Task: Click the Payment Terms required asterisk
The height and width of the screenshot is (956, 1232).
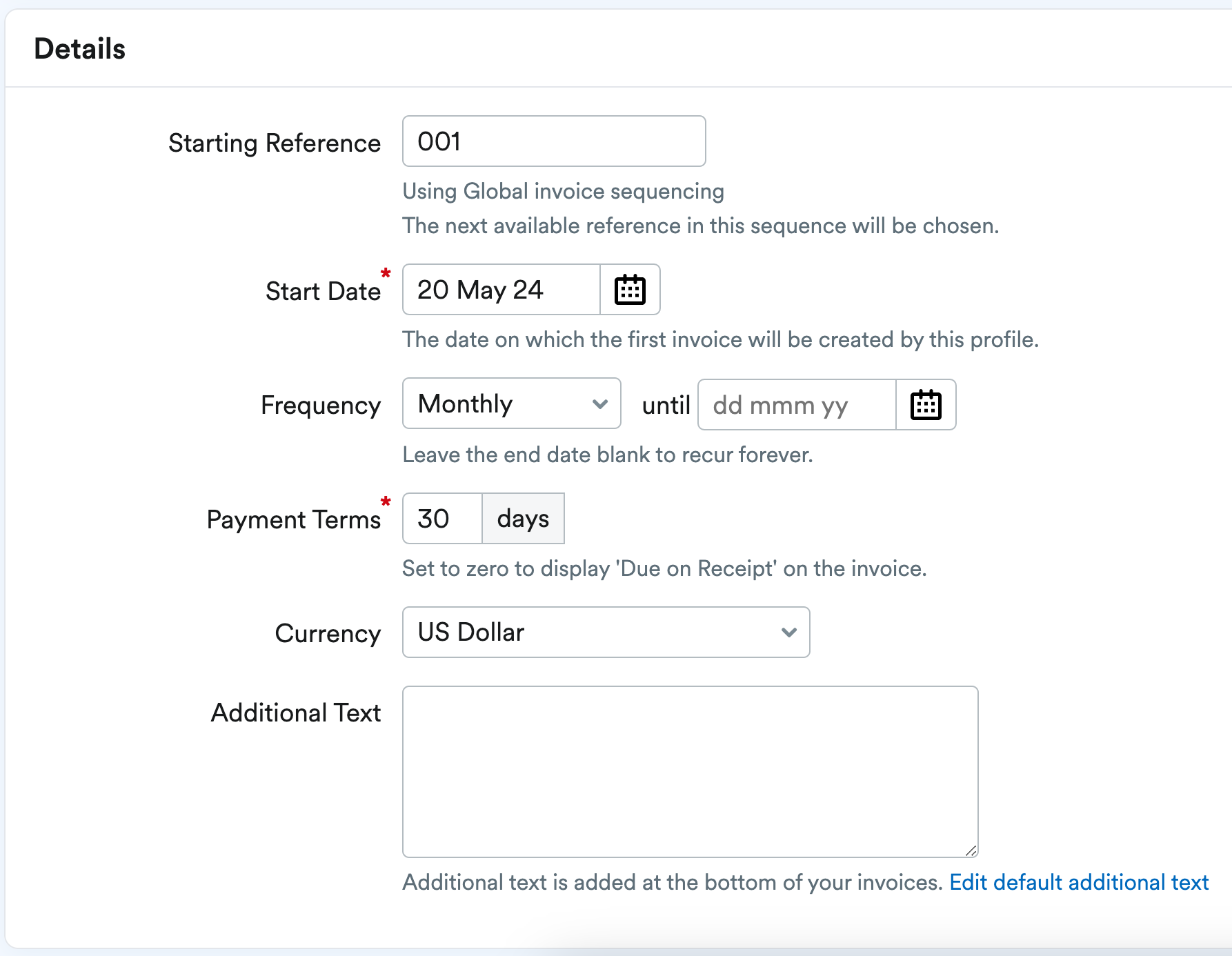Action: pos(386,502)
